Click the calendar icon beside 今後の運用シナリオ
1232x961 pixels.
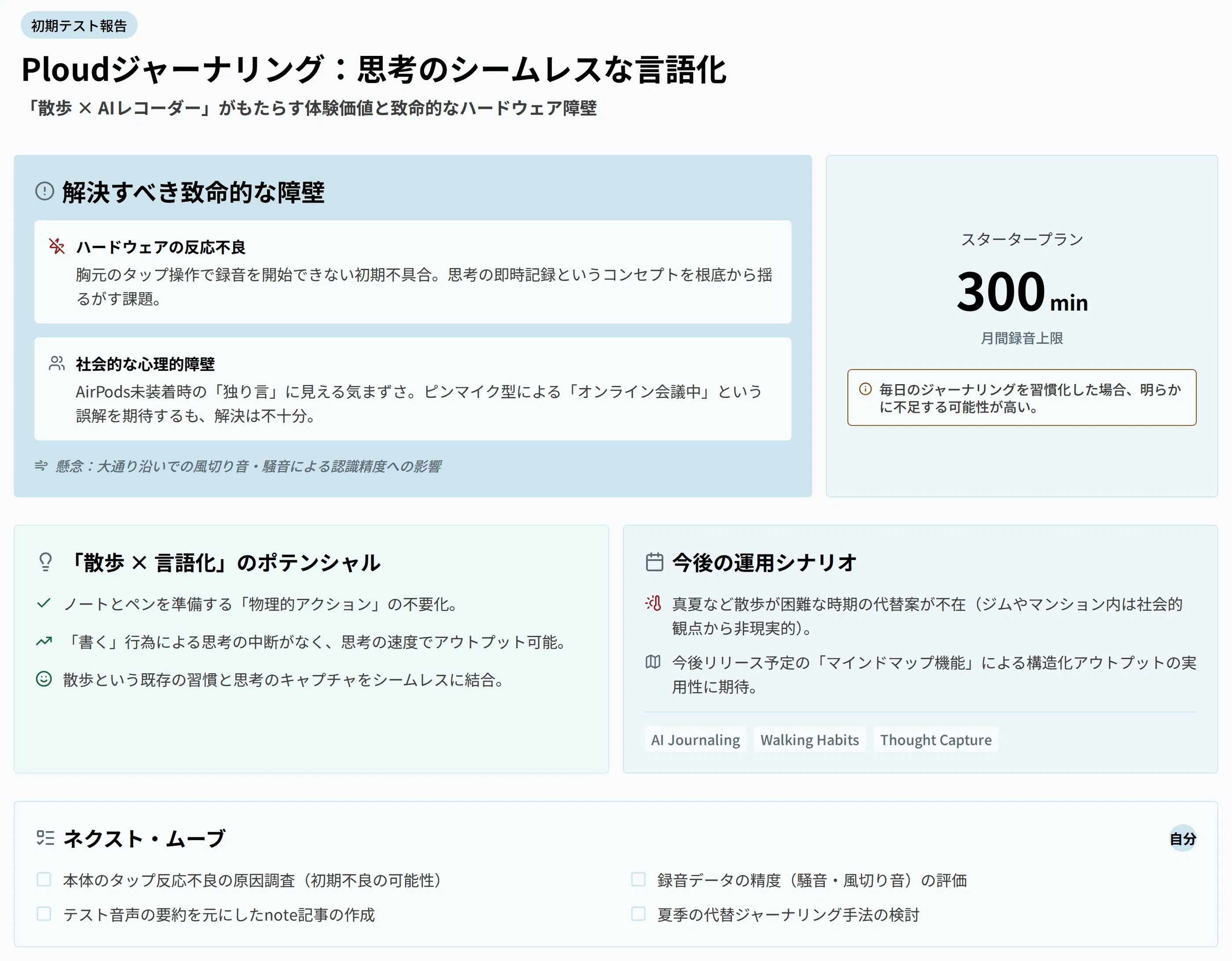pos(654,562)
